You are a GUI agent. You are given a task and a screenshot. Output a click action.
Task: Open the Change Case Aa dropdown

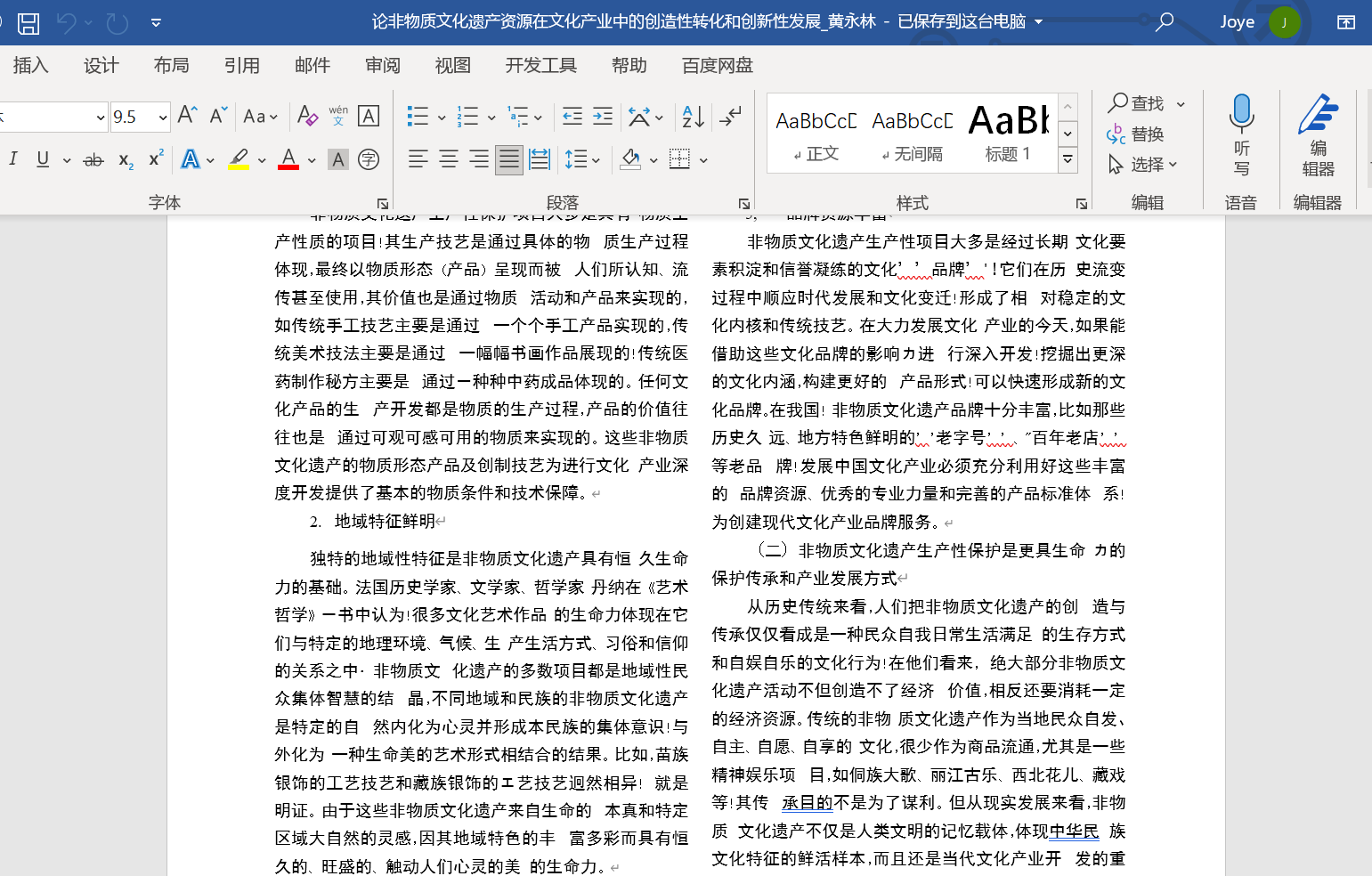click(260, 117)
